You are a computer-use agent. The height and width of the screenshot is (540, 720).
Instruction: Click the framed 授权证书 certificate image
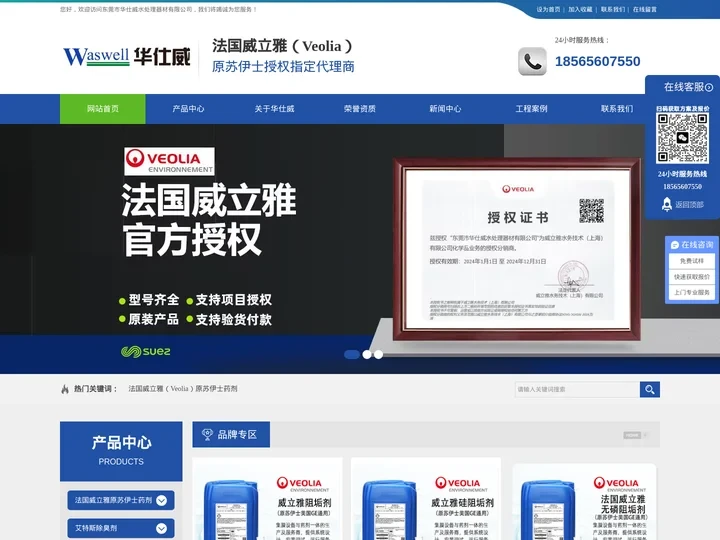[517, 249]
